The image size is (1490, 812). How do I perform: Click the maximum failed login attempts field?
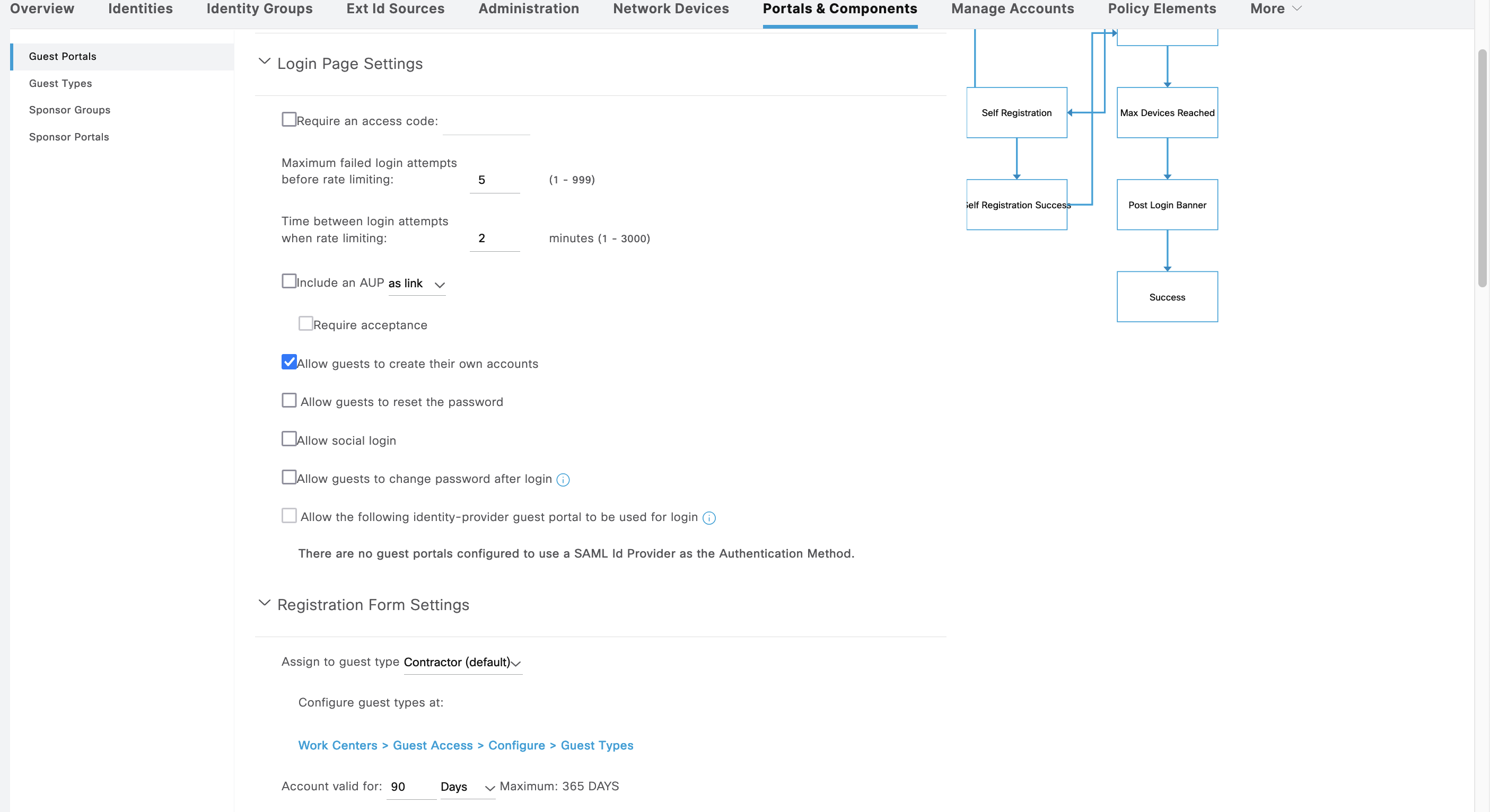(494, 180)
